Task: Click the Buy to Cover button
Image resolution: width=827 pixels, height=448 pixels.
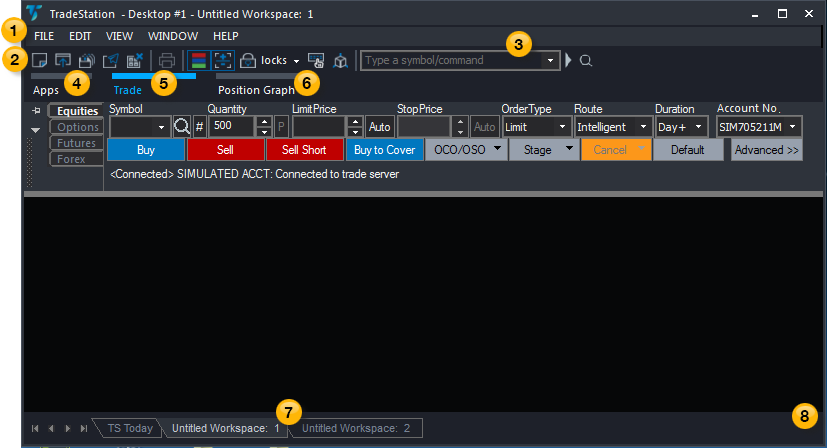Action: [384, 150]
